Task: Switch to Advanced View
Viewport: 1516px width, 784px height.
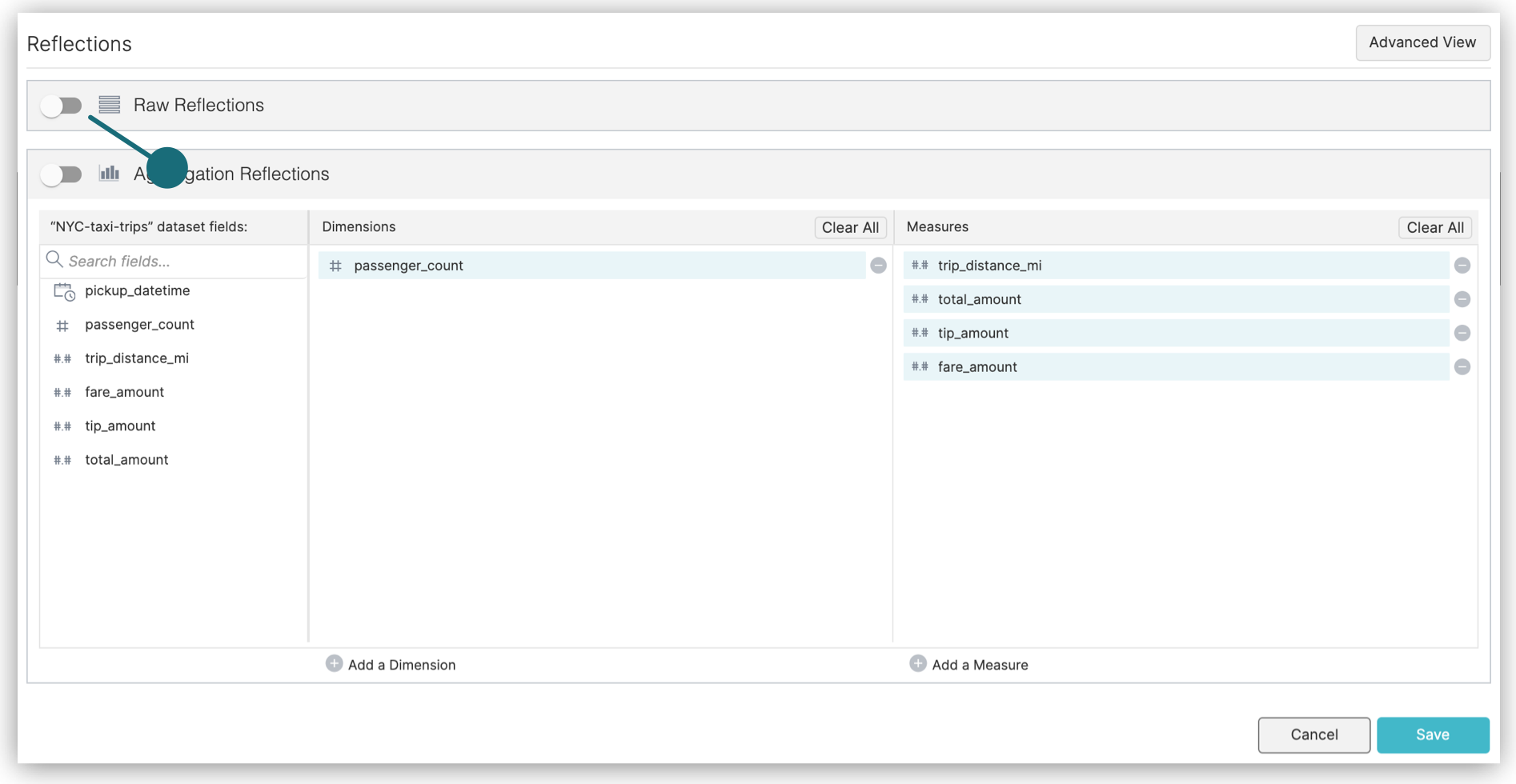Action: (1422, 42)
